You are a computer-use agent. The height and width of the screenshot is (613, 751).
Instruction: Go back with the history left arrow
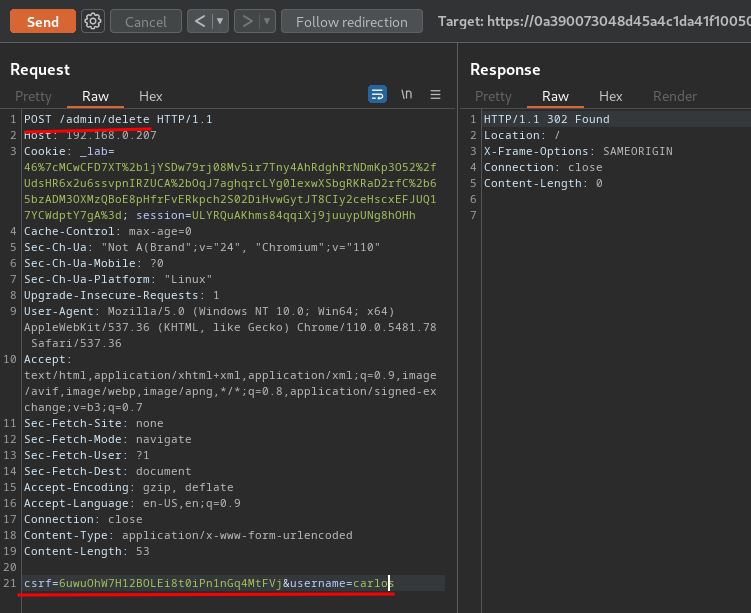click(200, 21)
